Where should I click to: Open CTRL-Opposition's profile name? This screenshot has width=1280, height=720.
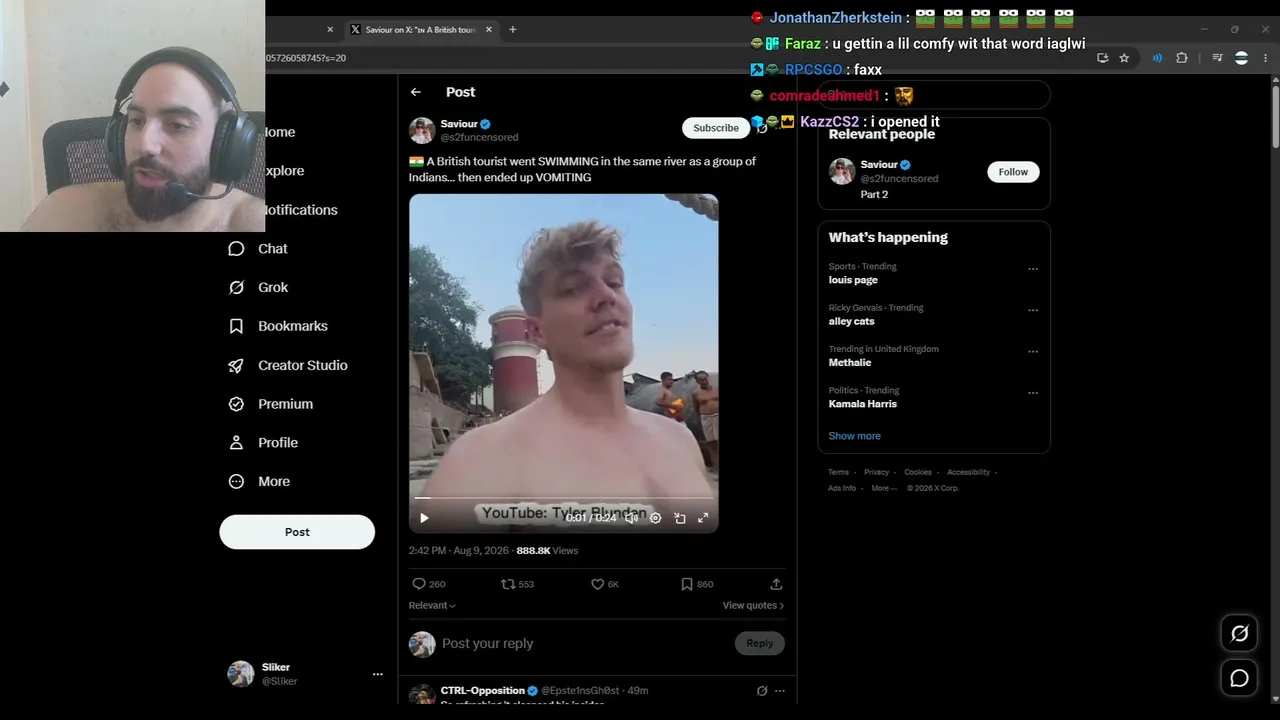pyautogui.click(x=483, y=691)
